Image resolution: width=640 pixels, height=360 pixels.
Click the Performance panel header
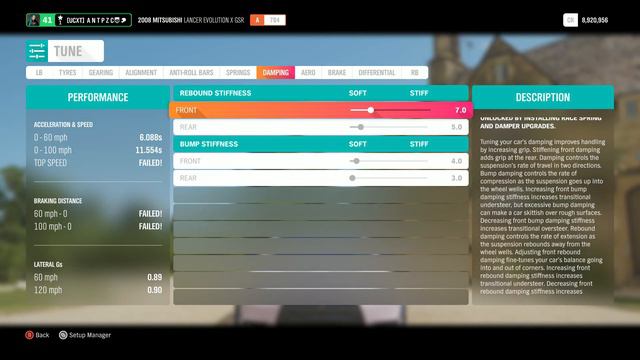(x=98, y=97)
